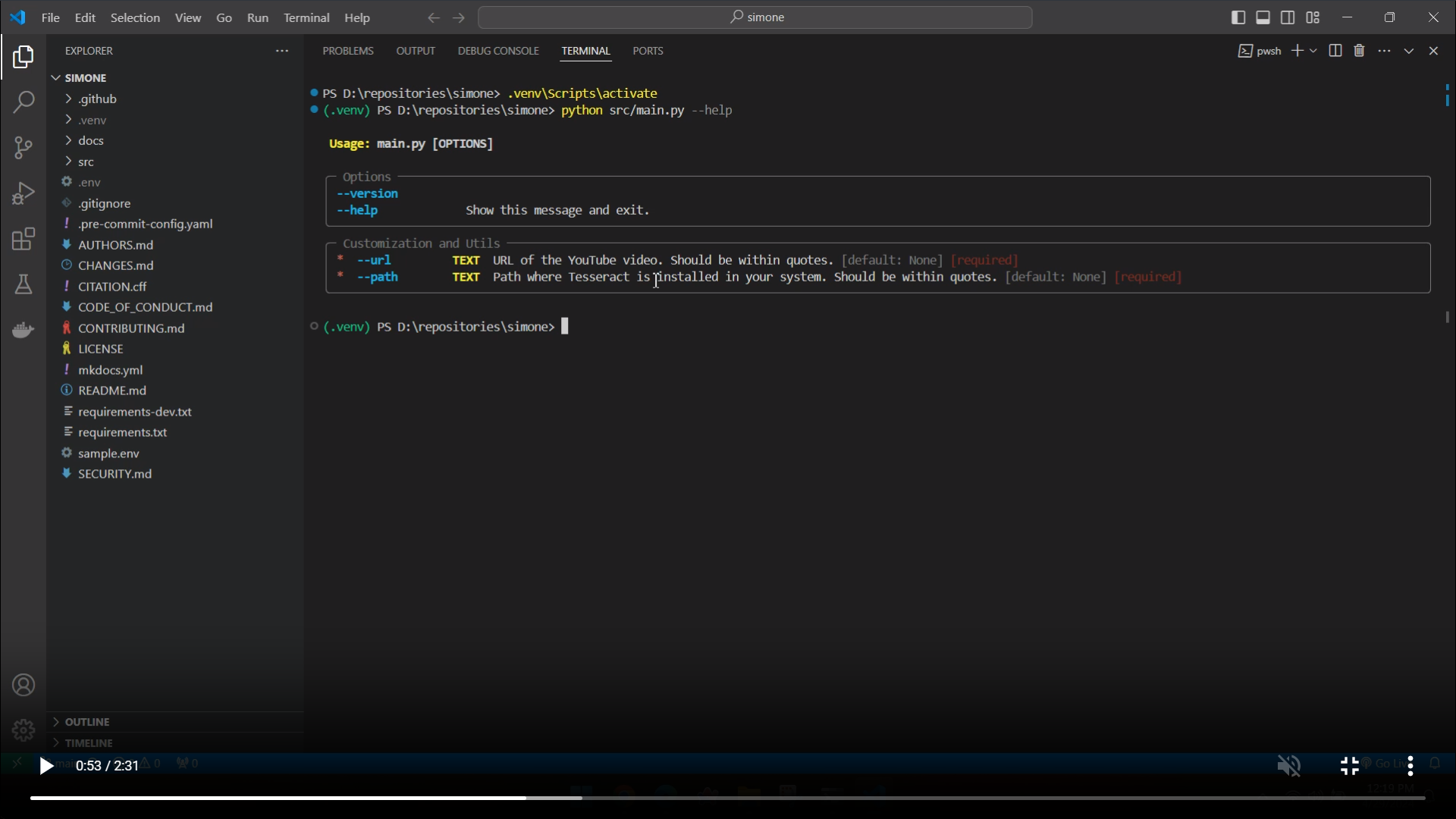Screen dimensions: 1456x819
Task: Expand the src folder
Action: pos(86,162)
